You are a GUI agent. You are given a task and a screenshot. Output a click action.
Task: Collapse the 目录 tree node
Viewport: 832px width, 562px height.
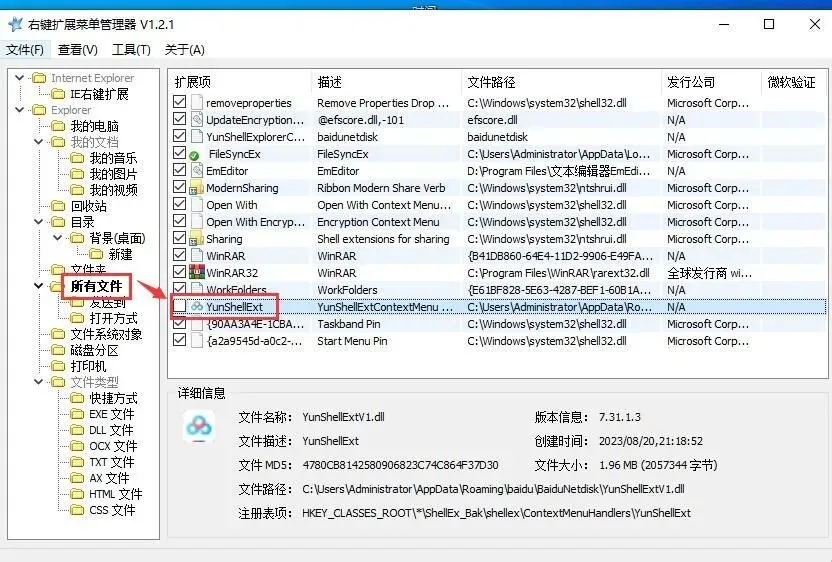(x=39, y=222)
